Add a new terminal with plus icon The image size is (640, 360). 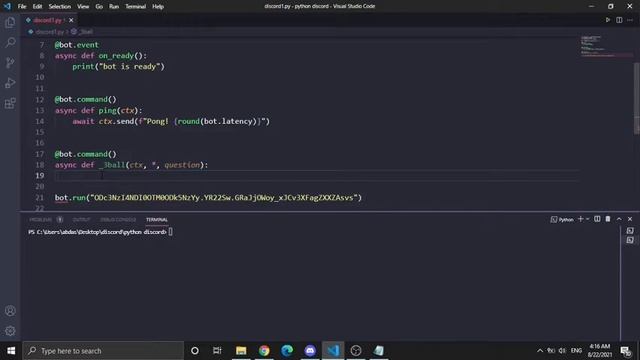(580, 219)
